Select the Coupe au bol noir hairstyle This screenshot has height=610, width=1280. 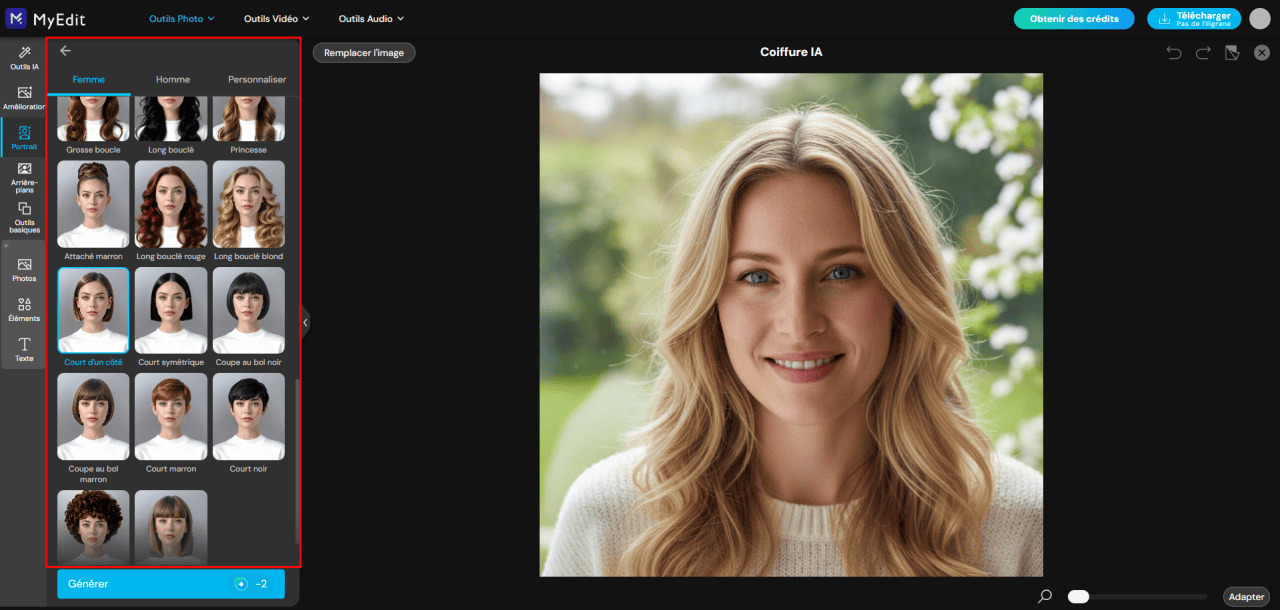248,310
